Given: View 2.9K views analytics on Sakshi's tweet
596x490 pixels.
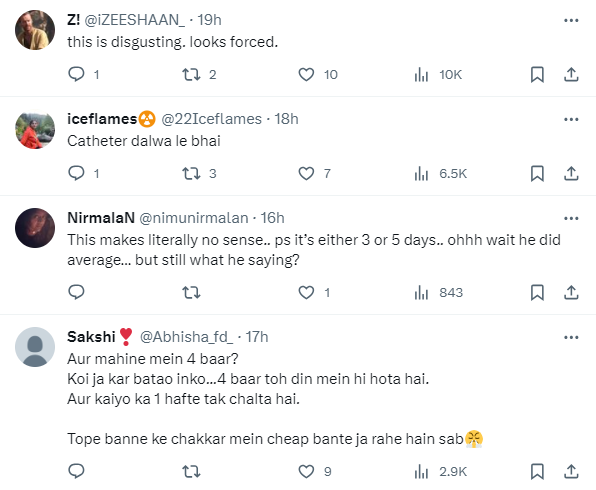Looking at the screenshot, I should [x=440, y=472].
